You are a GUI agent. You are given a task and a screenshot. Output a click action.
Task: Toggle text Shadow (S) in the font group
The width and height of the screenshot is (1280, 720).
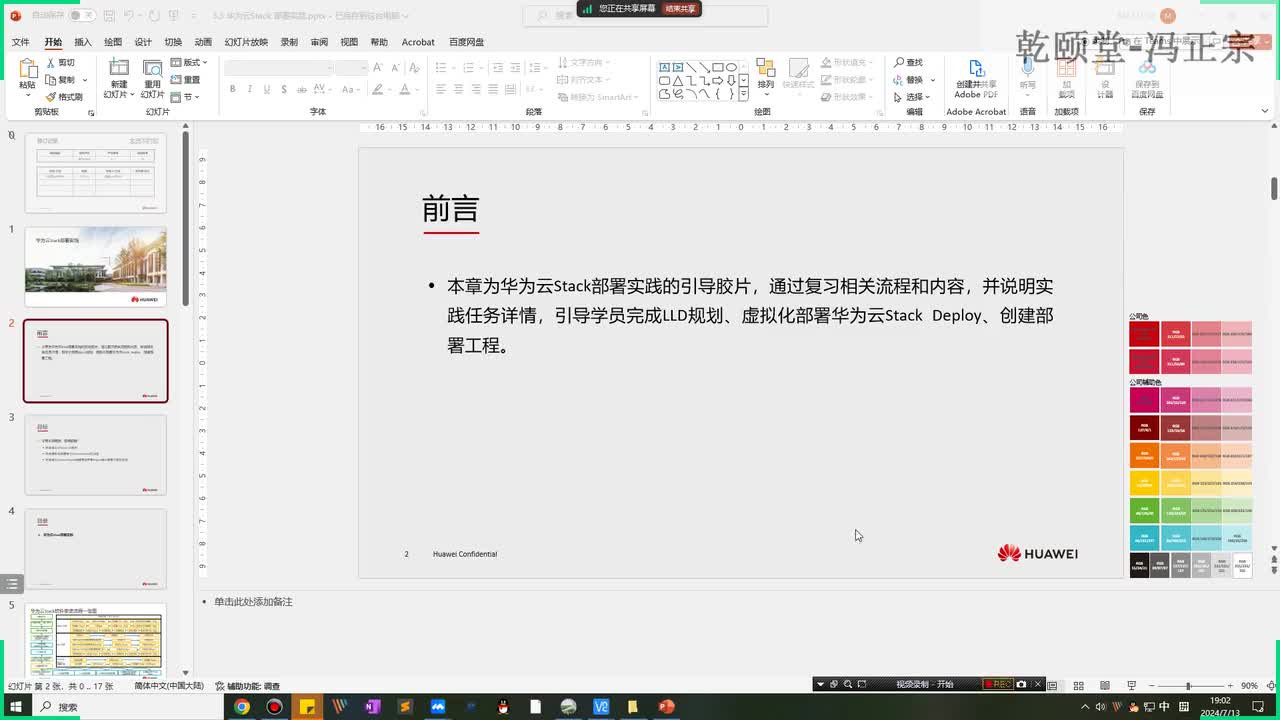[x=283, y=89]
